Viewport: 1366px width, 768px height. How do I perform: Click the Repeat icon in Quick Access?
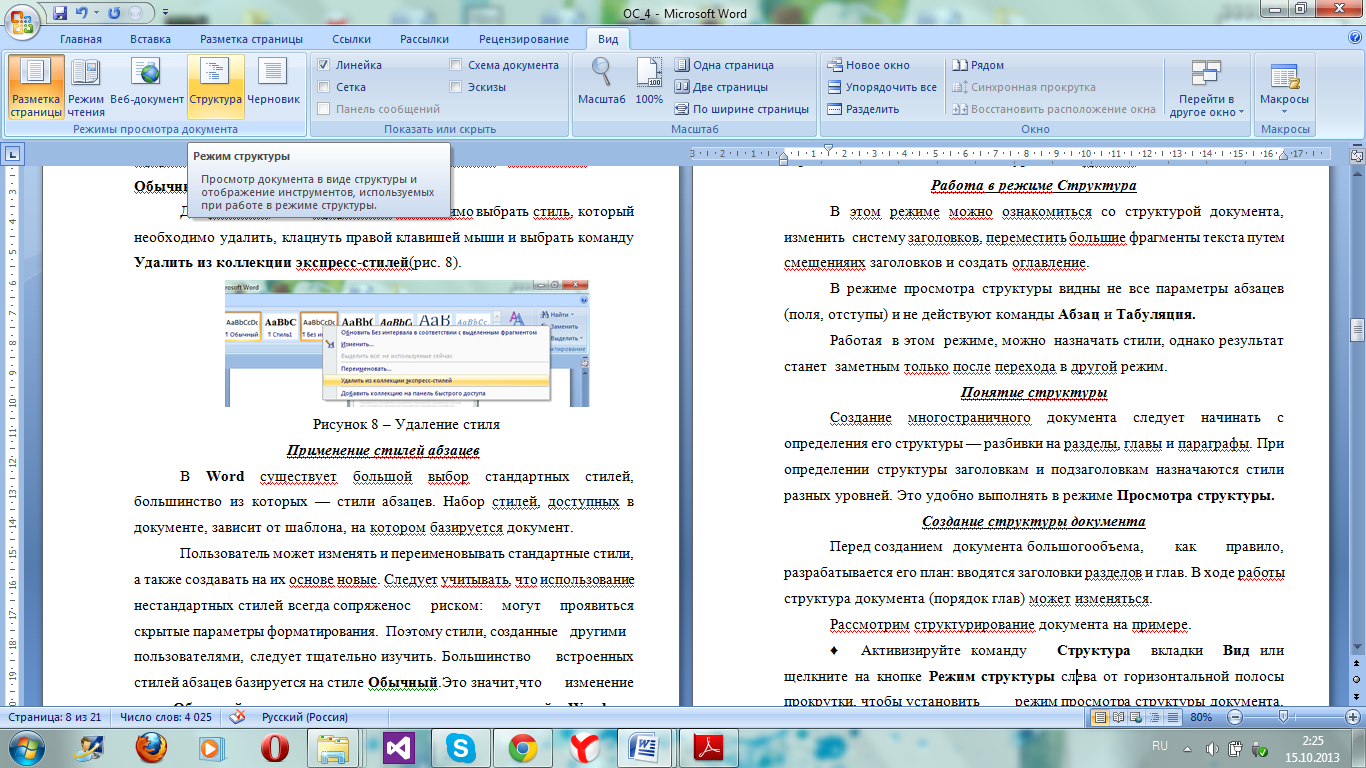[112, 13]
